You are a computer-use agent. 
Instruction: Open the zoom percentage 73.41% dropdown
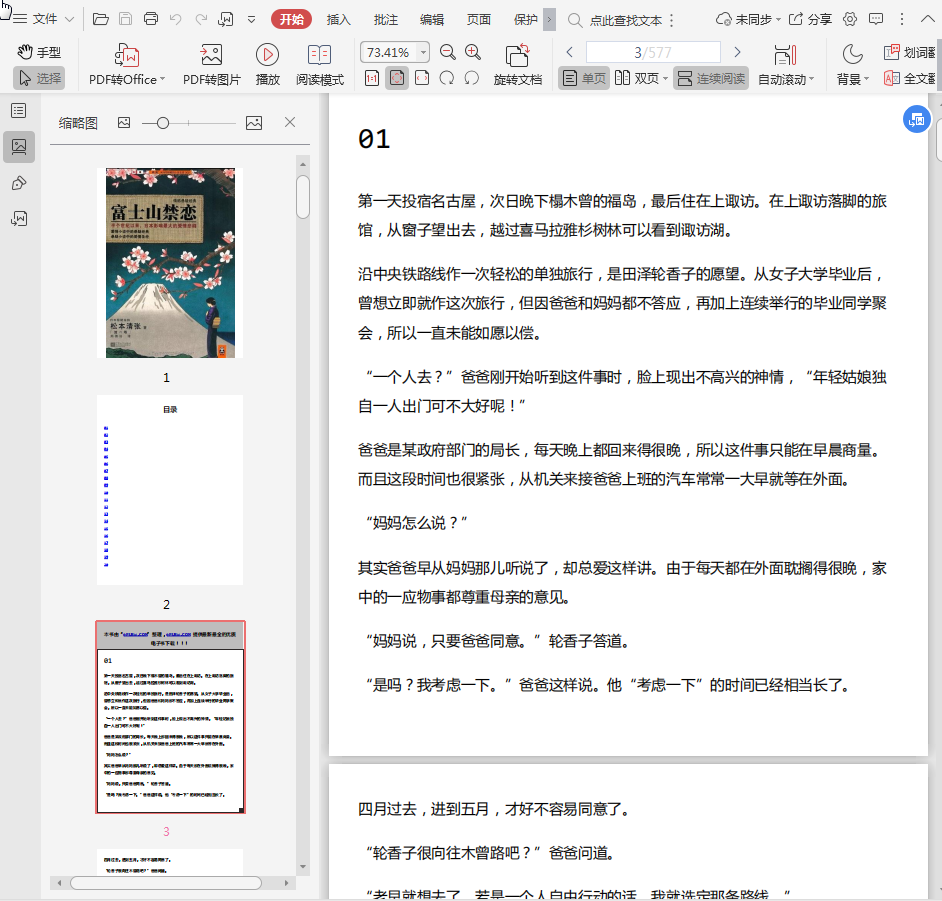424,52
